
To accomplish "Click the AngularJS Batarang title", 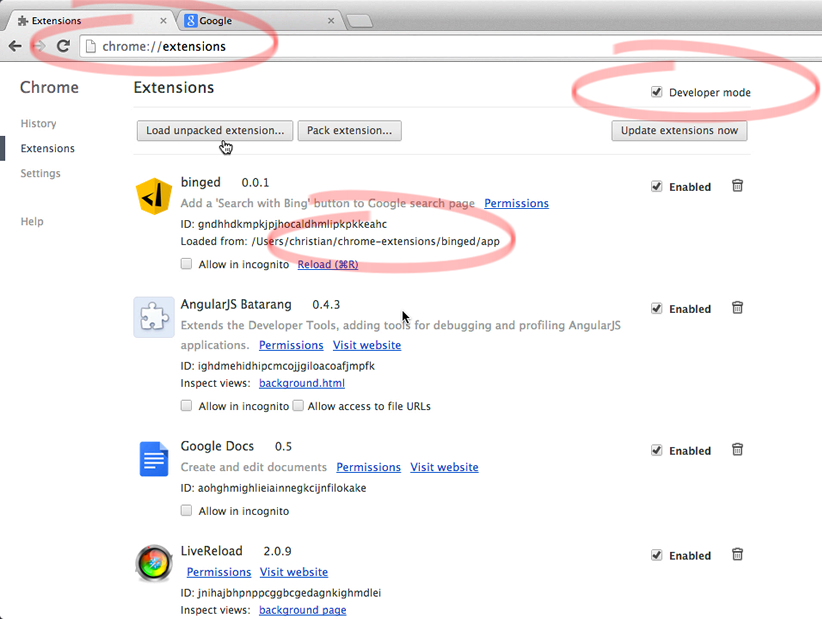I will point(236,305).
